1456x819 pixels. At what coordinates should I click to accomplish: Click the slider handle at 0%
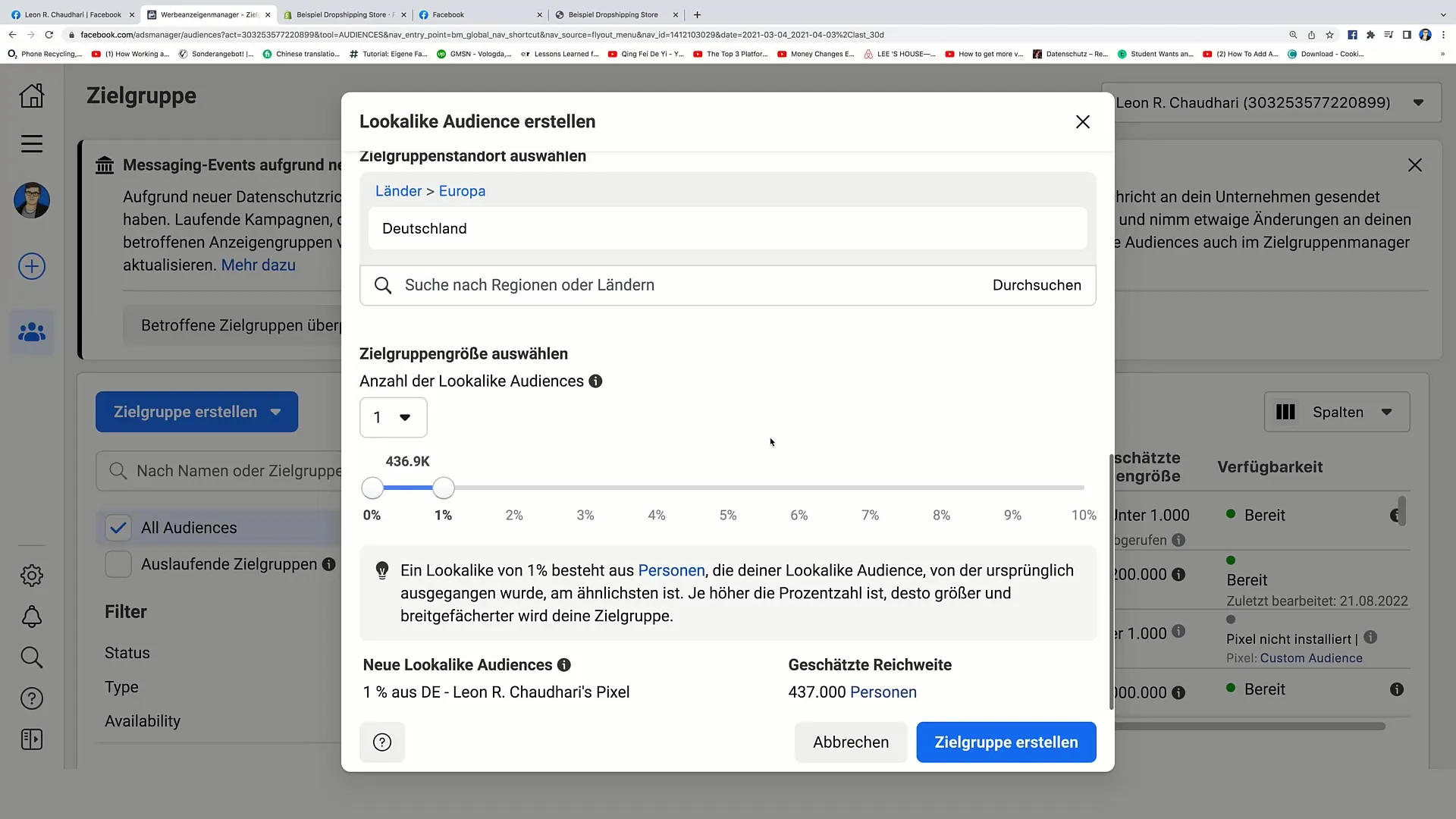tap(372, 488)
